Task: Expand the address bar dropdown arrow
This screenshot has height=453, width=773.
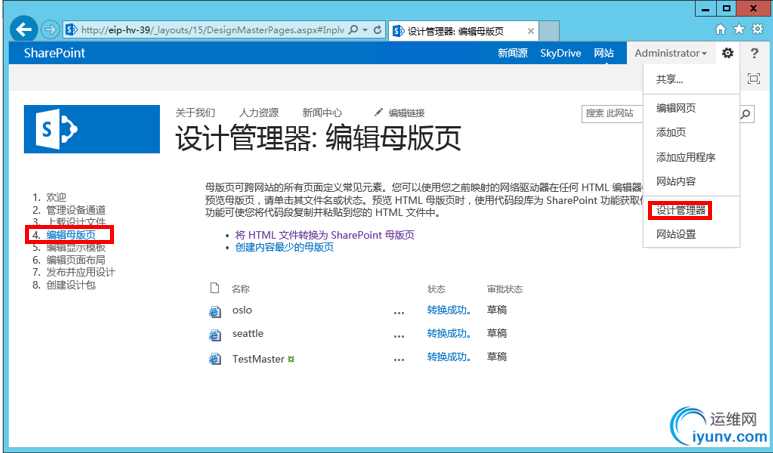Action: [365, 30]
